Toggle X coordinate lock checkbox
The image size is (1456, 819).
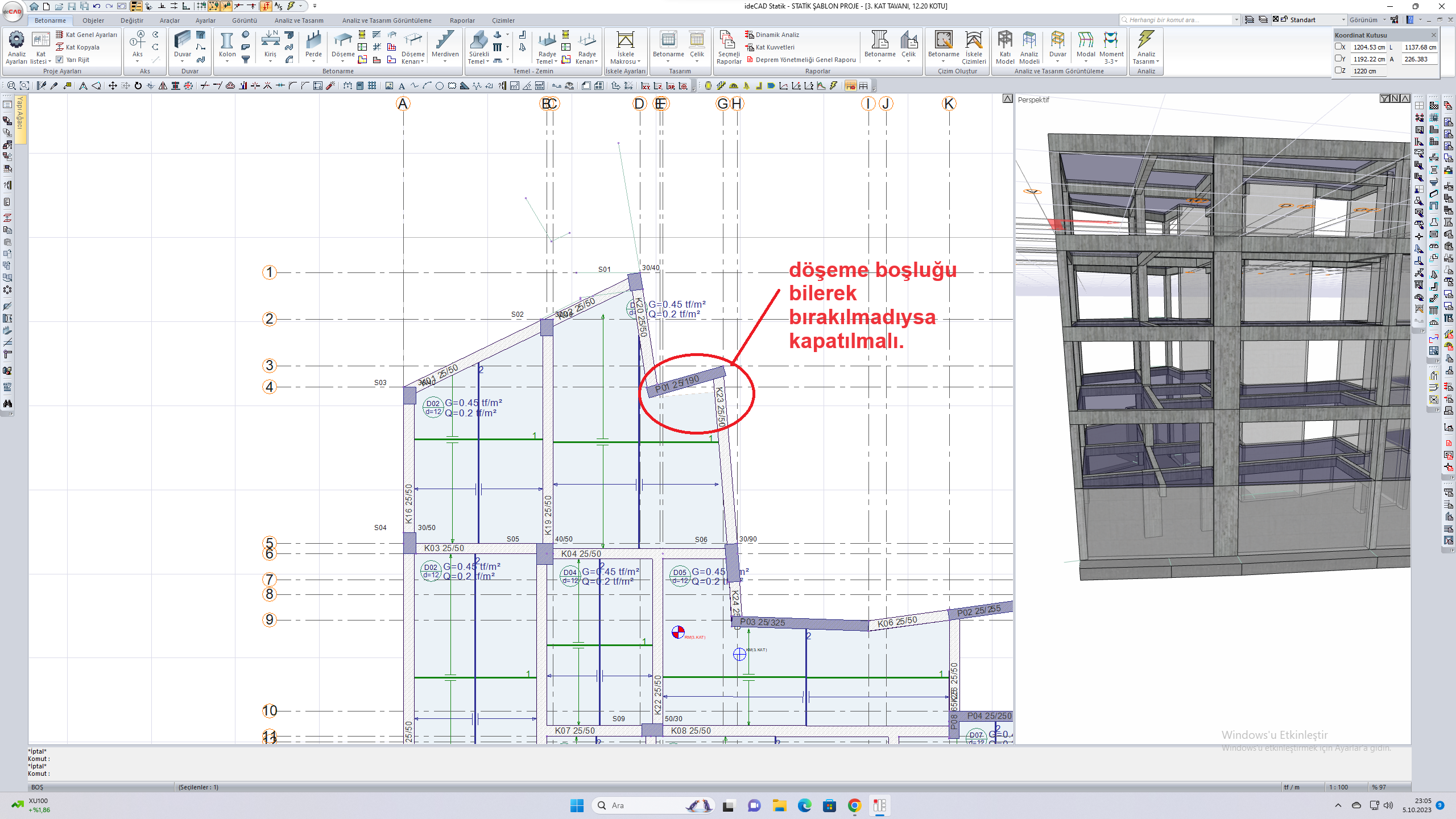point(1338,47)
